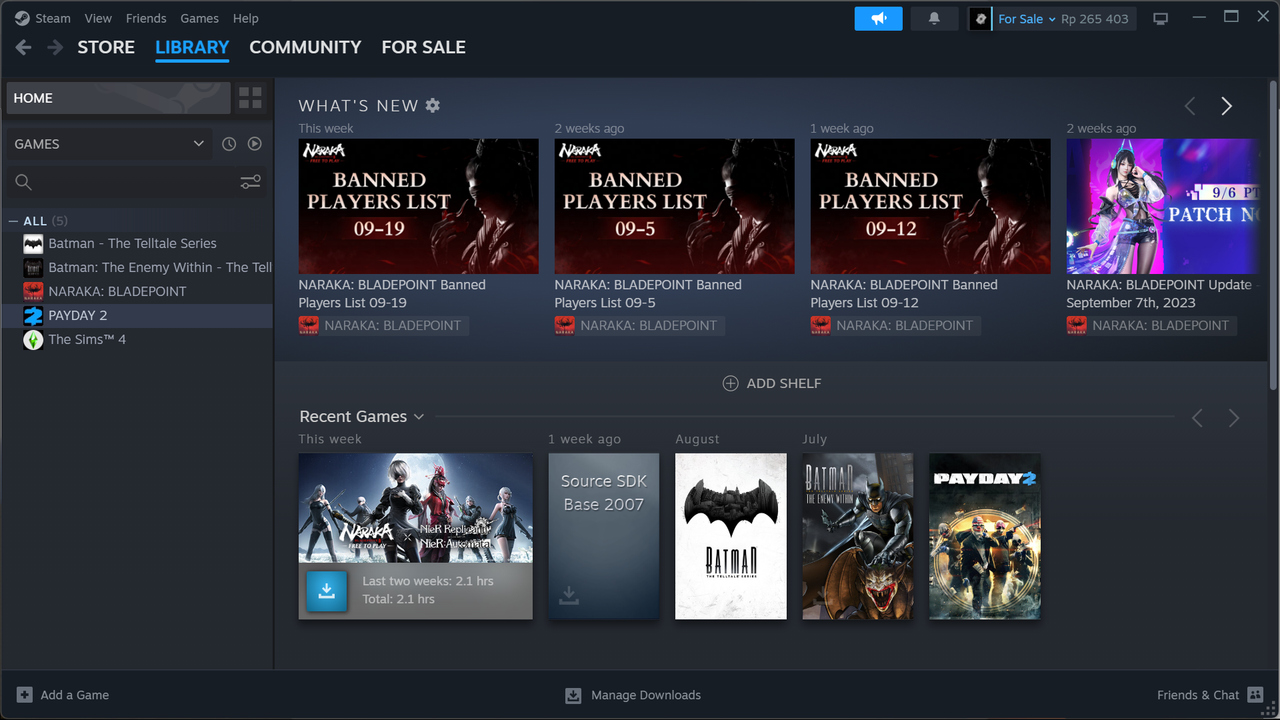Screen dimensions: 1280x720
Task: Open announcements megaphone button
Action: pos(879,18)
